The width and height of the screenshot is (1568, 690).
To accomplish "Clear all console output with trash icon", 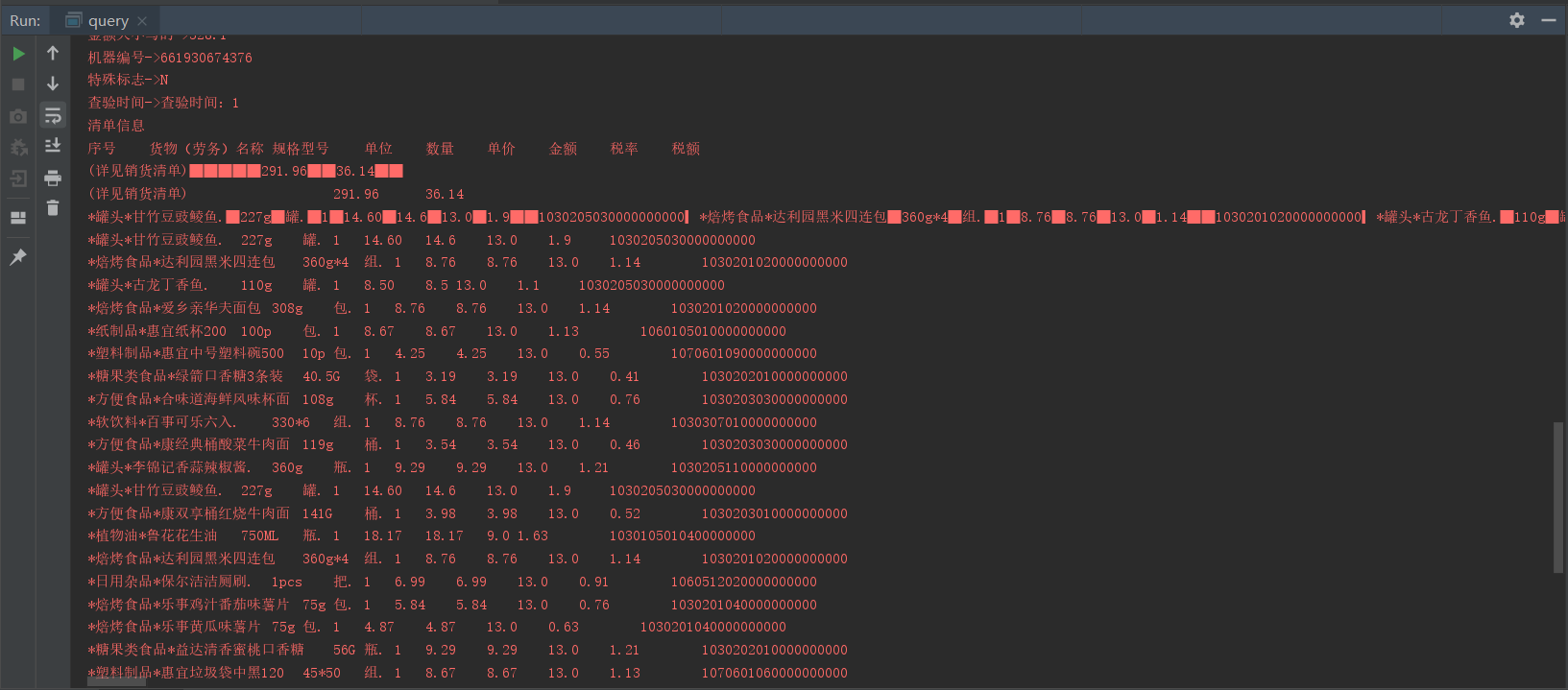I will click(x=53, y=207).
